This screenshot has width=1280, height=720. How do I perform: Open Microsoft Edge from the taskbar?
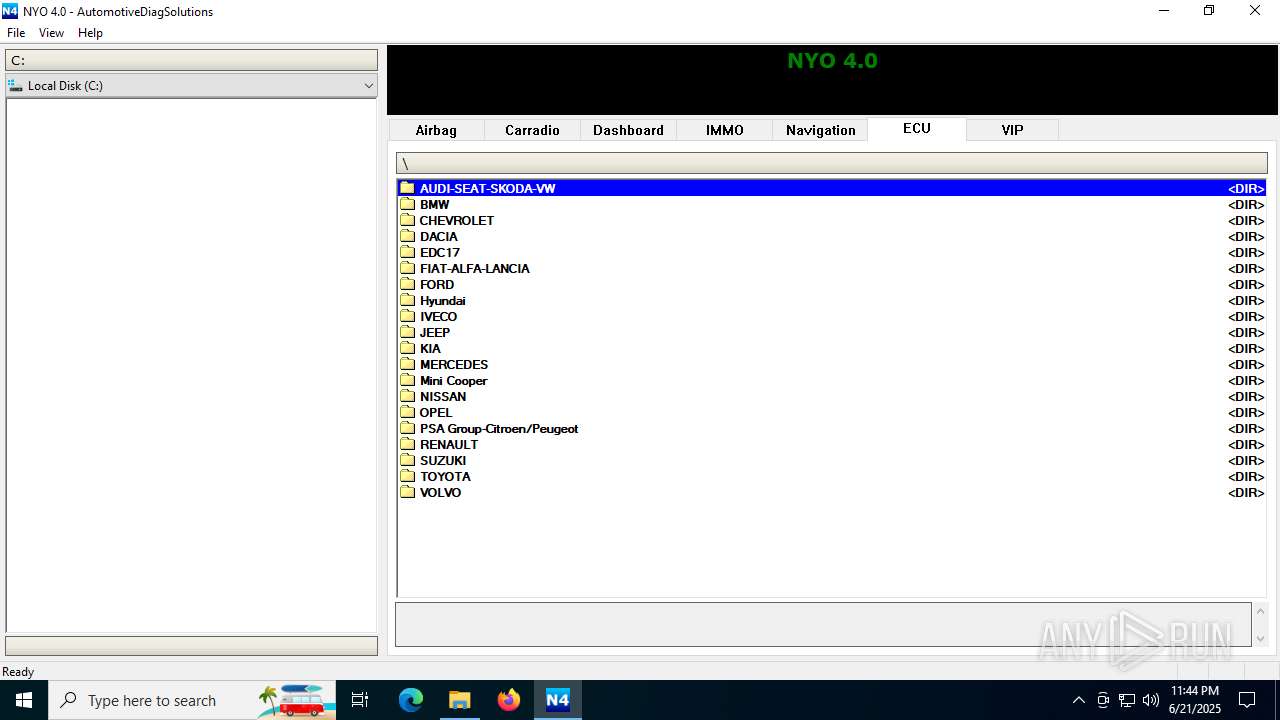(411, 700)
